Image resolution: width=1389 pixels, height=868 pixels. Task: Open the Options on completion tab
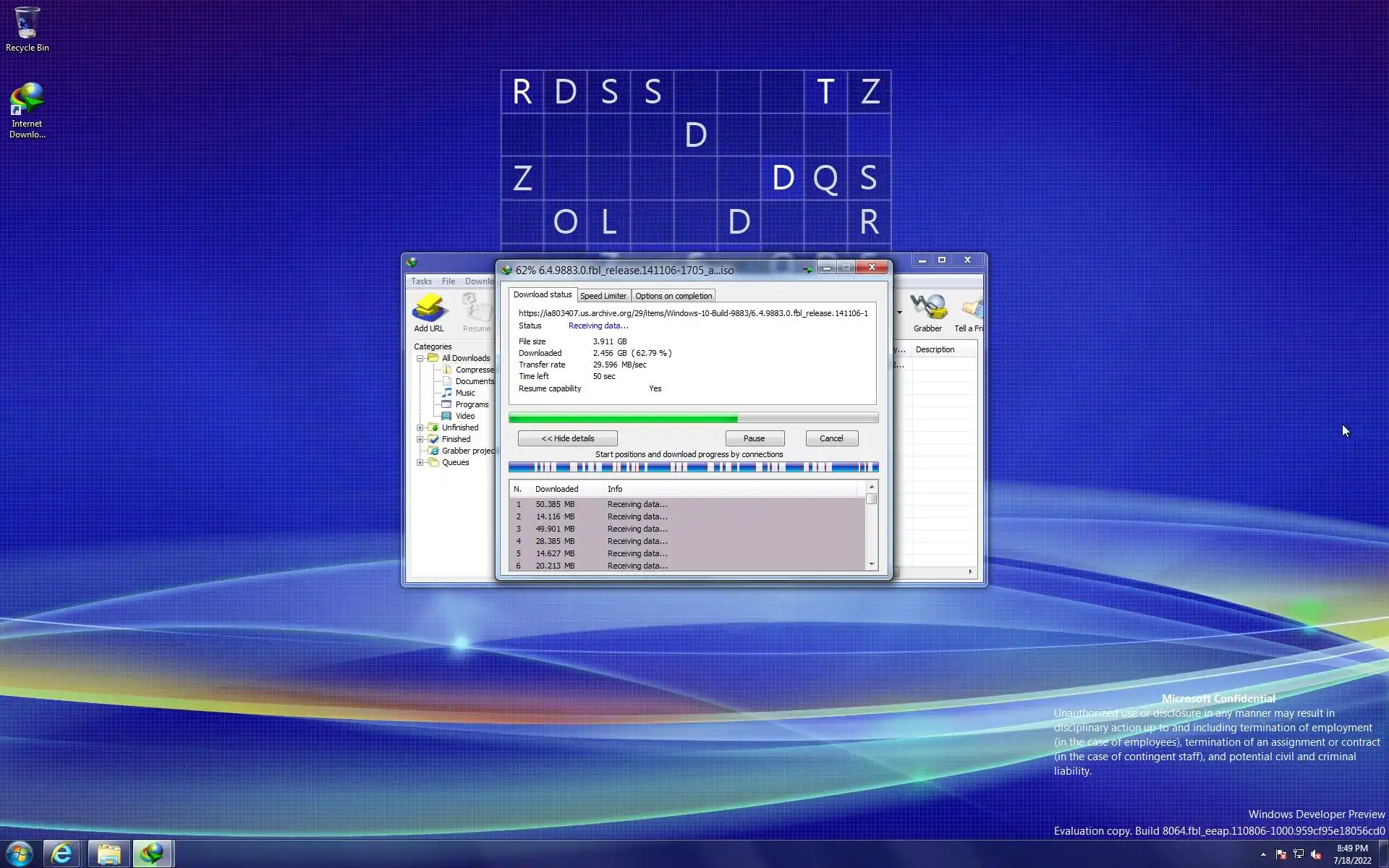(673, 296)
